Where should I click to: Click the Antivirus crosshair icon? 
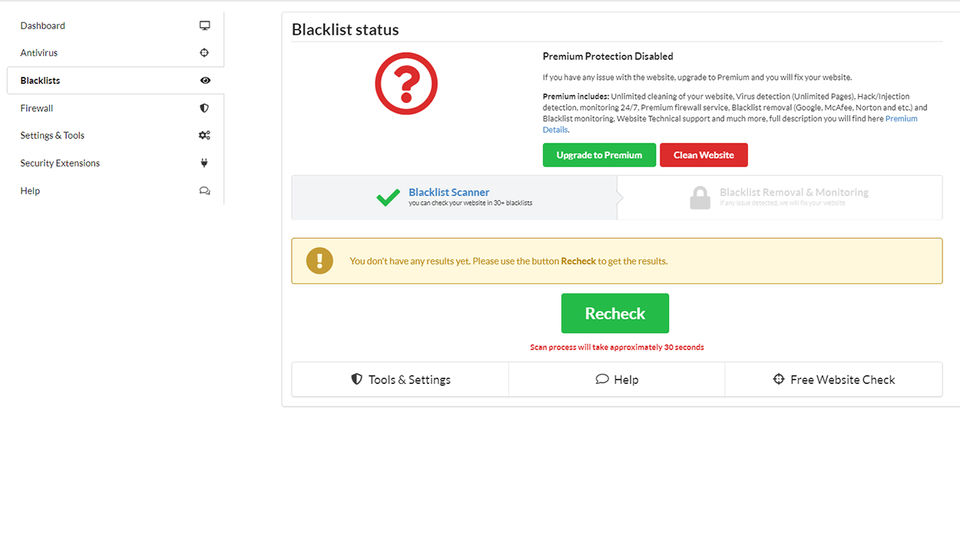[205, 53]
